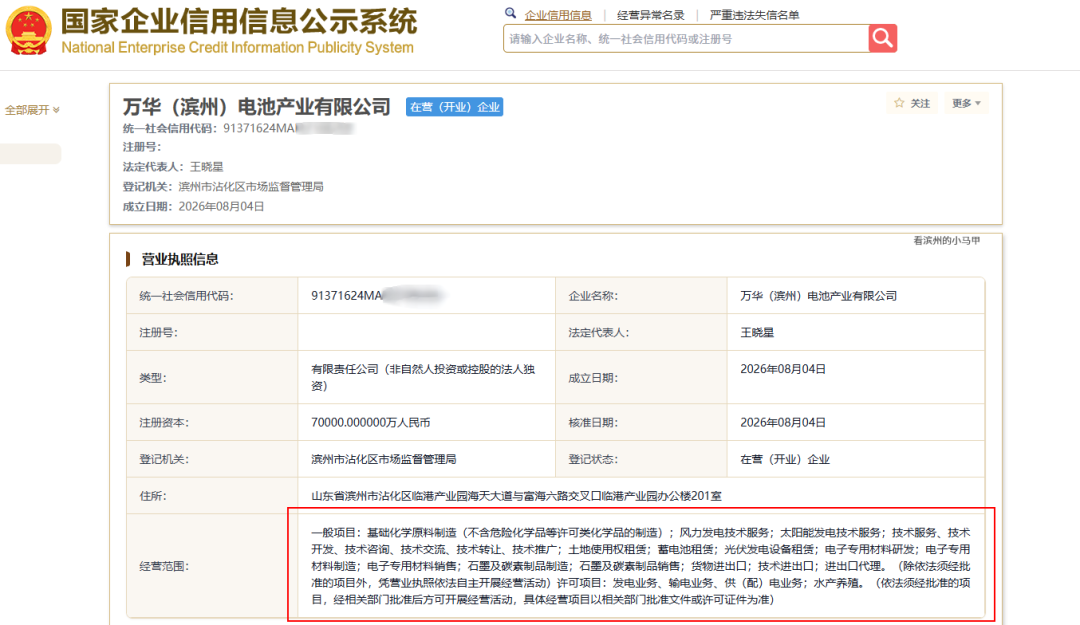Screen dimensions: 1080x625
Task: Expand all sections via 全部展开
Action: click(x=32, y=110)
